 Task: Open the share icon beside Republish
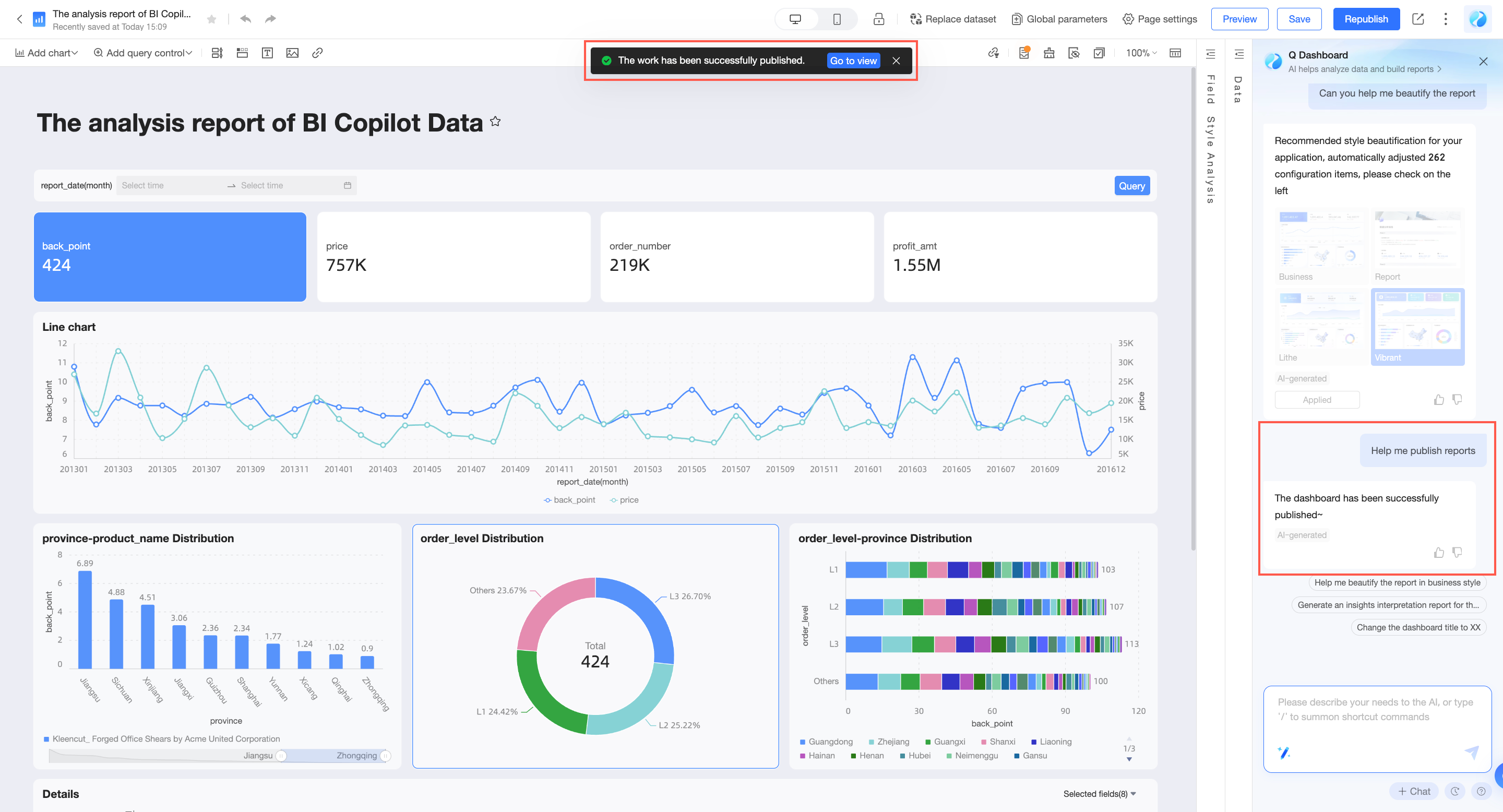click(1418, 19)
